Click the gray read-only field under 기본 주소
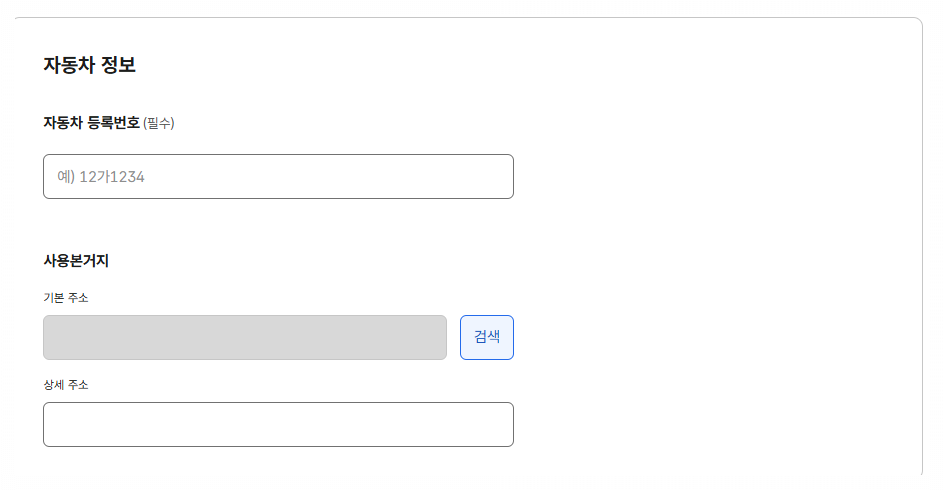Screen dimensions: 944x490 coord(245,337)
